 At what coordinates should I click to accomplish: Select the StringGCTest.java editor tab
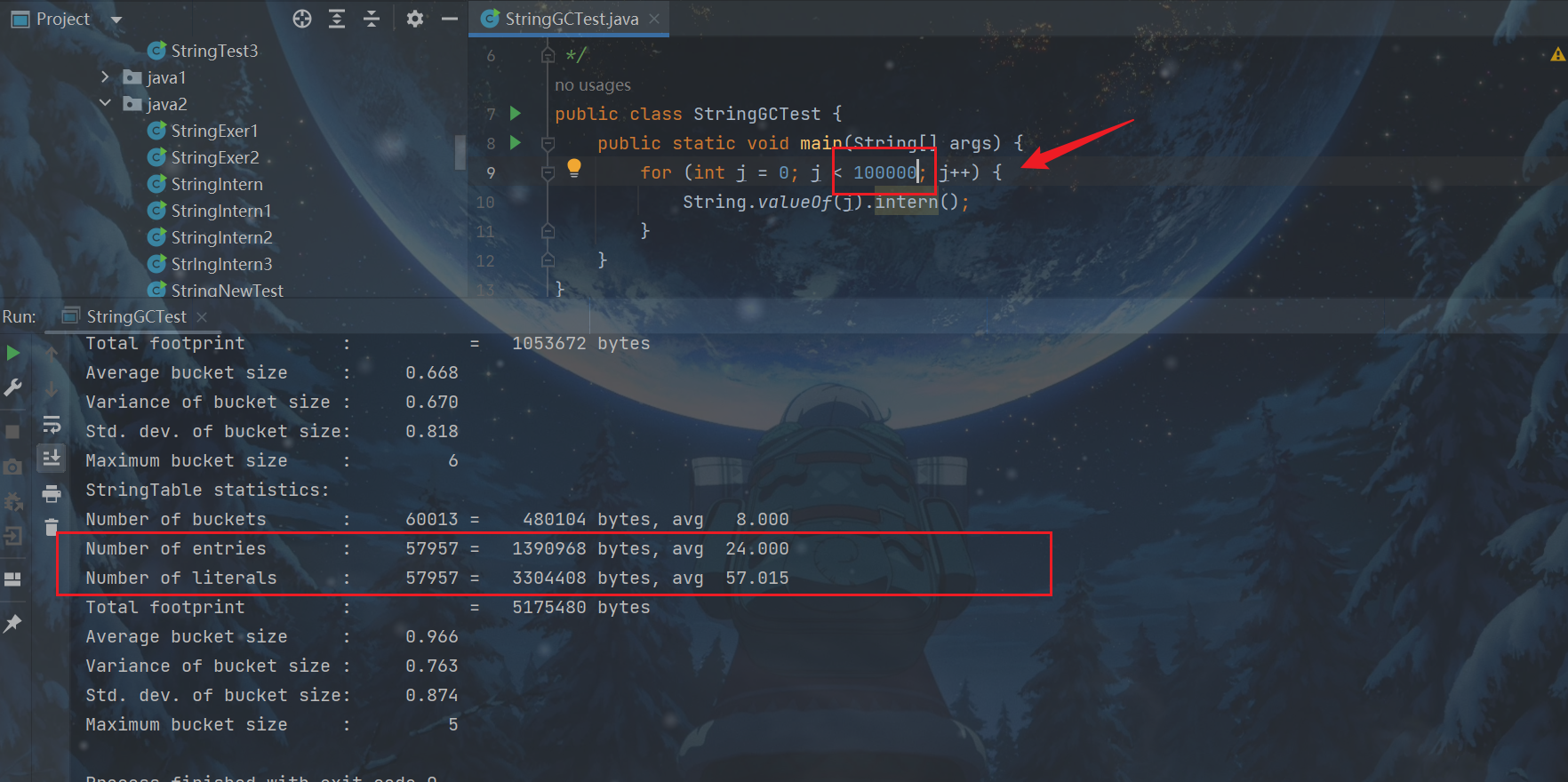[x=571, y=19]
